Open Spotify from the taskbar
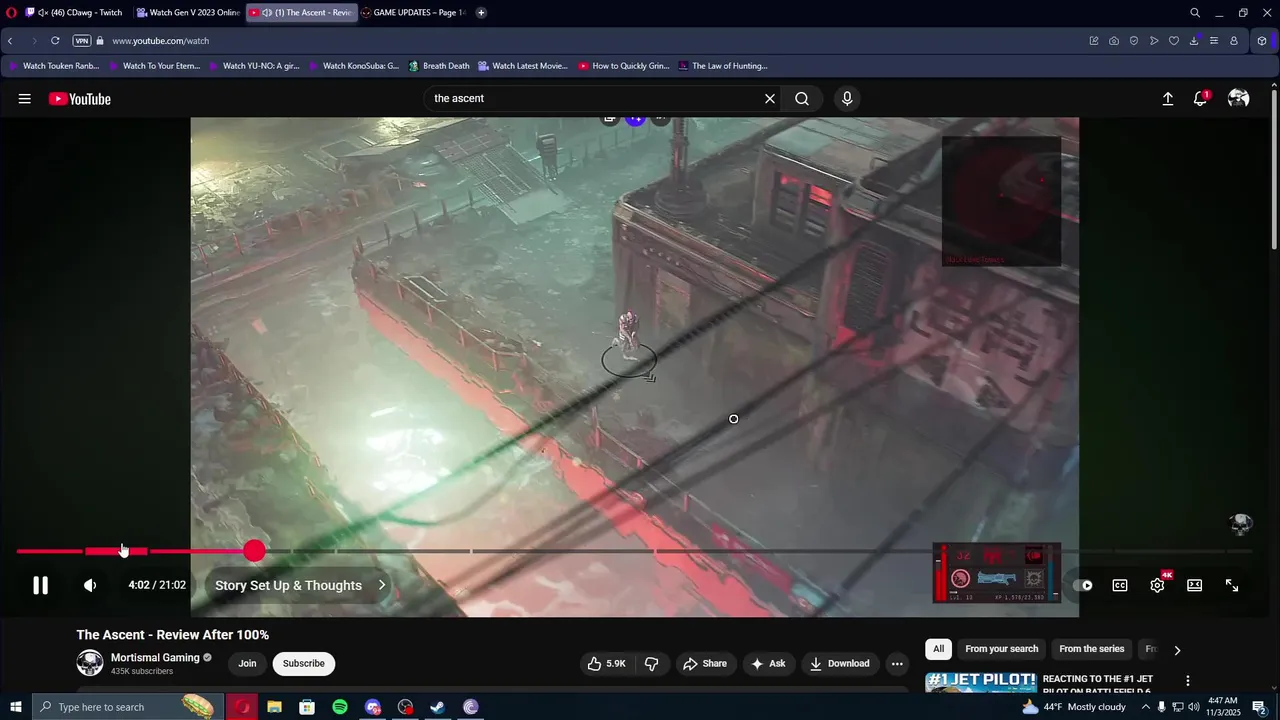This screenshot has width=1280, height=720. pyautogui.click(x=340, y=707)
